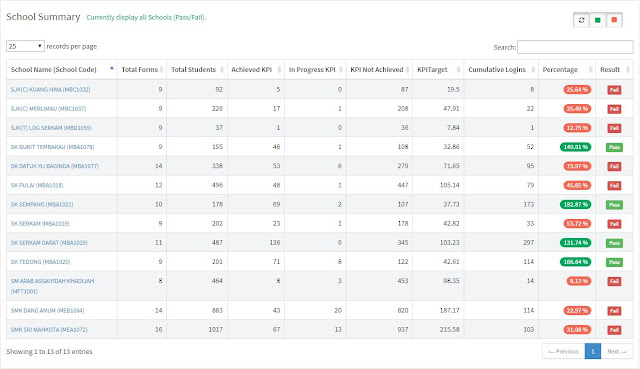Sort table by Cumulative Logins column

[501, 69]
